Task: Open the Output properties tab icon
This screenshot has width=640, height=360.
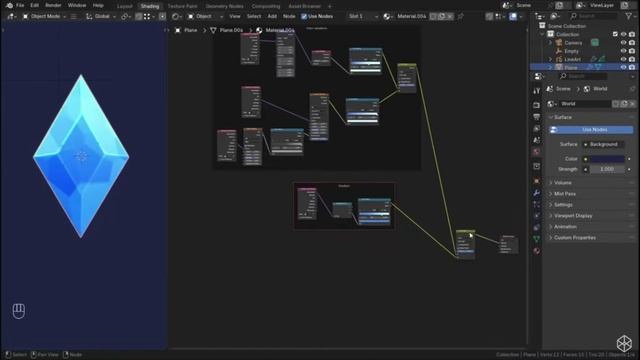Action: pos(537,117)
